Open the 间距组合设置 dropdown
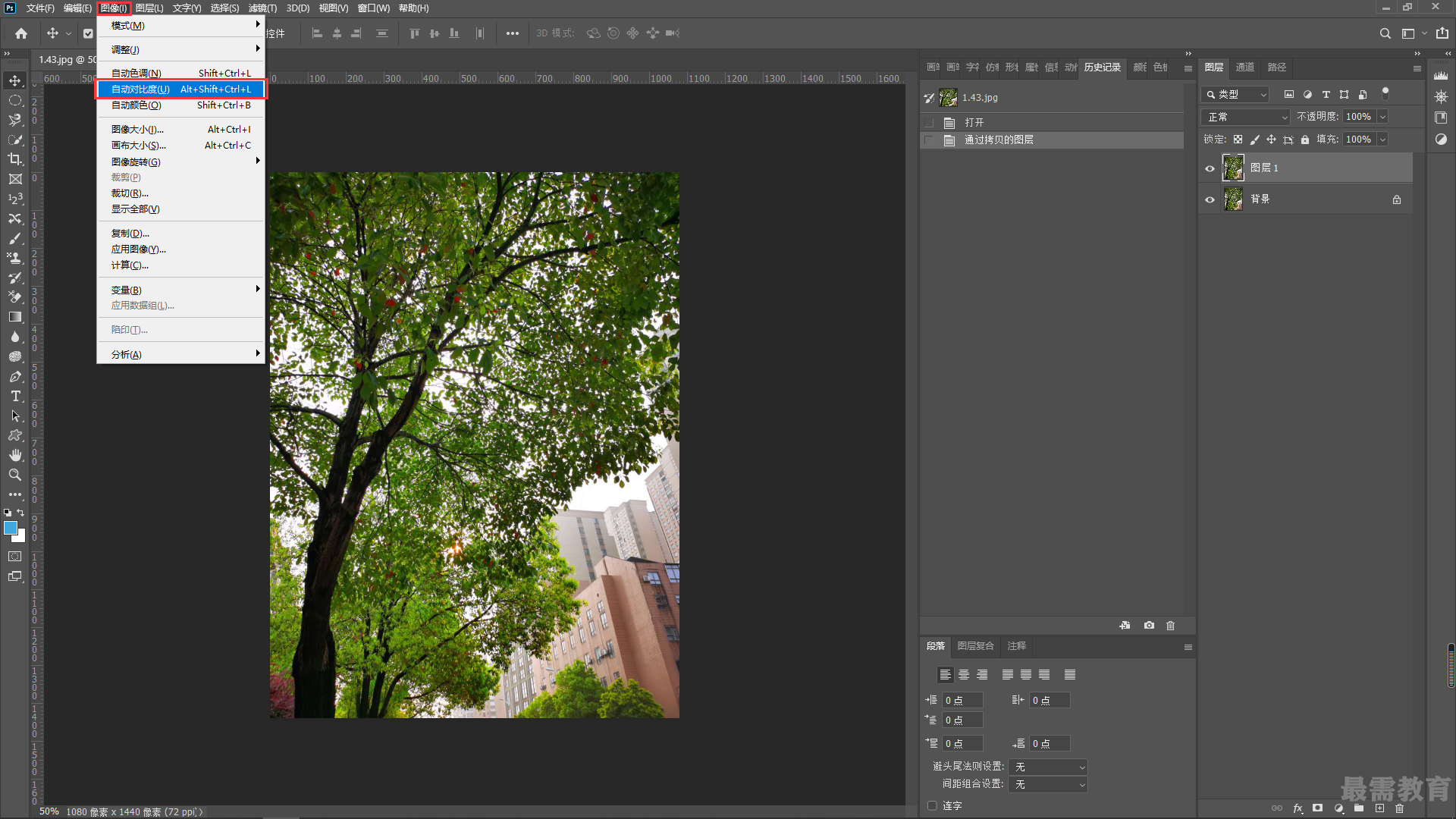 pos(1049,785)
